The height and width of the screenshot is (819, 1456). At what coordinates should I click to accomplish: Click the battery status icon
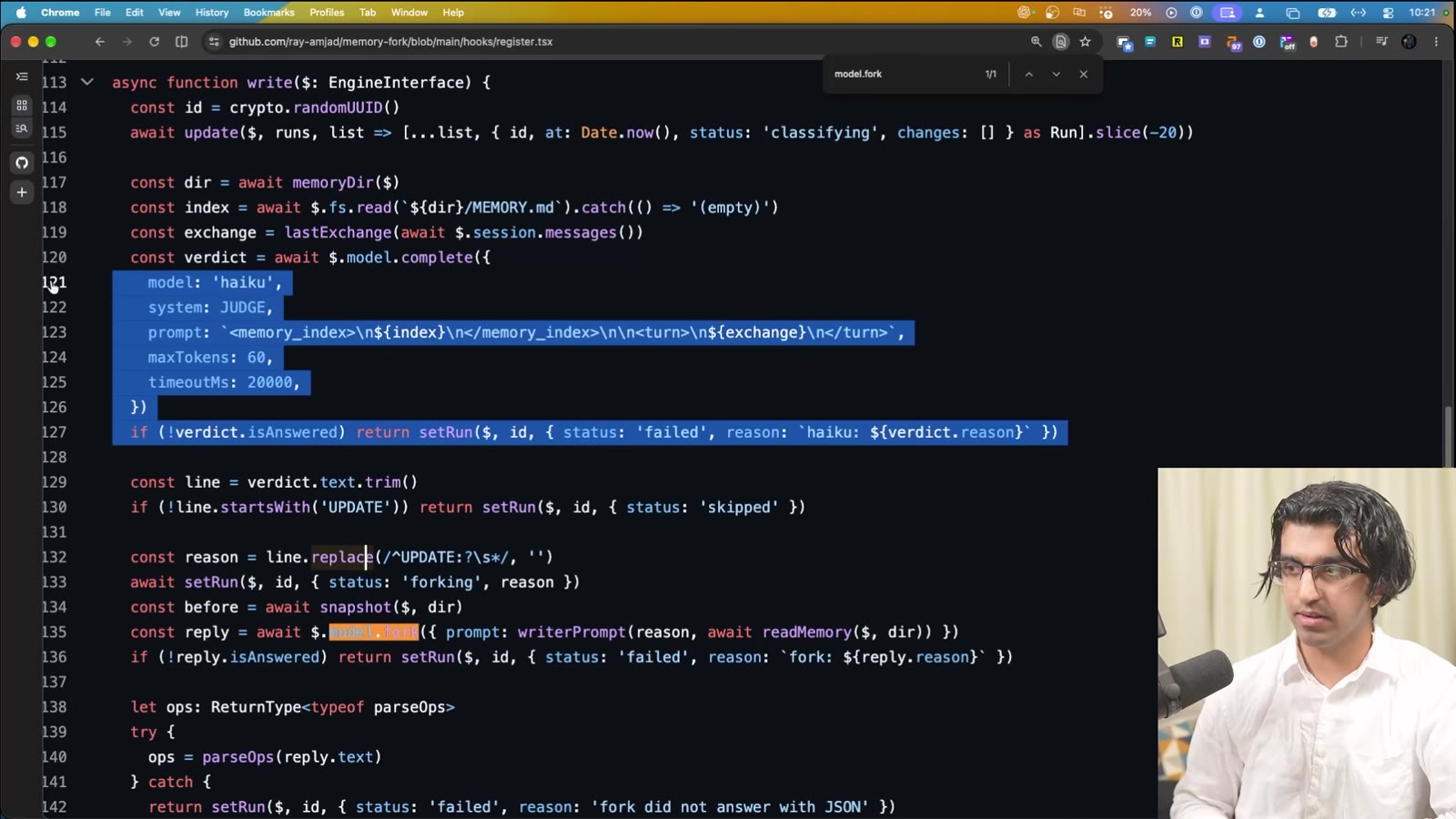[1327, 13]
